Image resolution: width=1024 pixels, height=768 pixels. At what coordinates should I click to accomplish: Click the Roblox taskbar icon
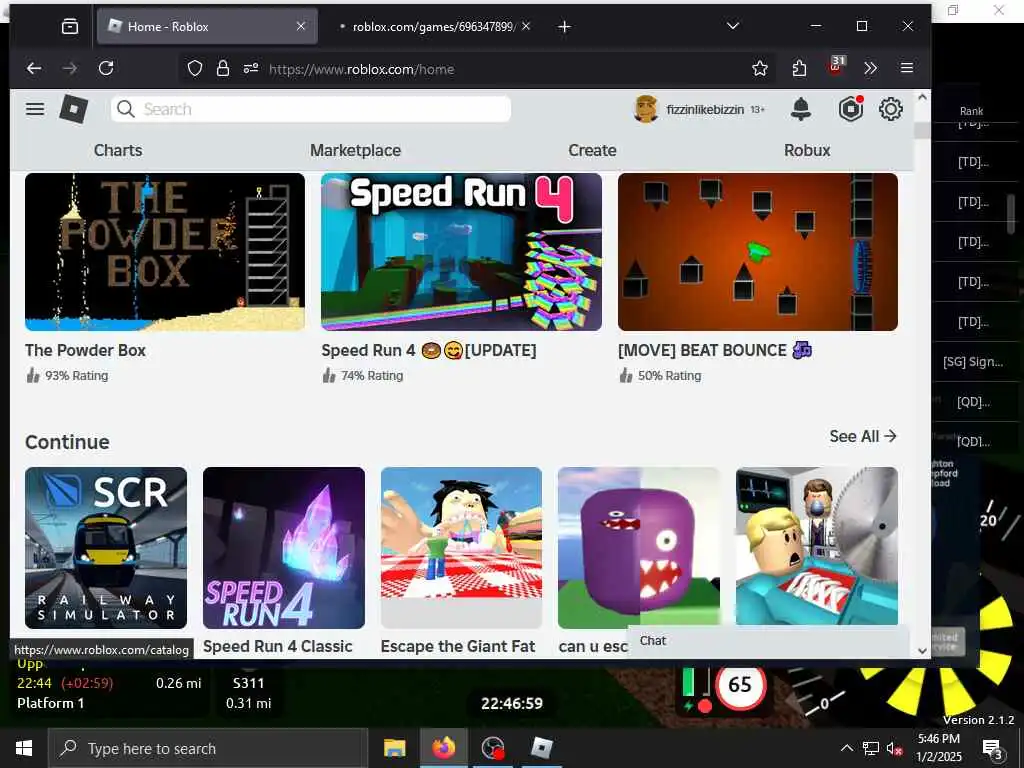click(541, 748)
